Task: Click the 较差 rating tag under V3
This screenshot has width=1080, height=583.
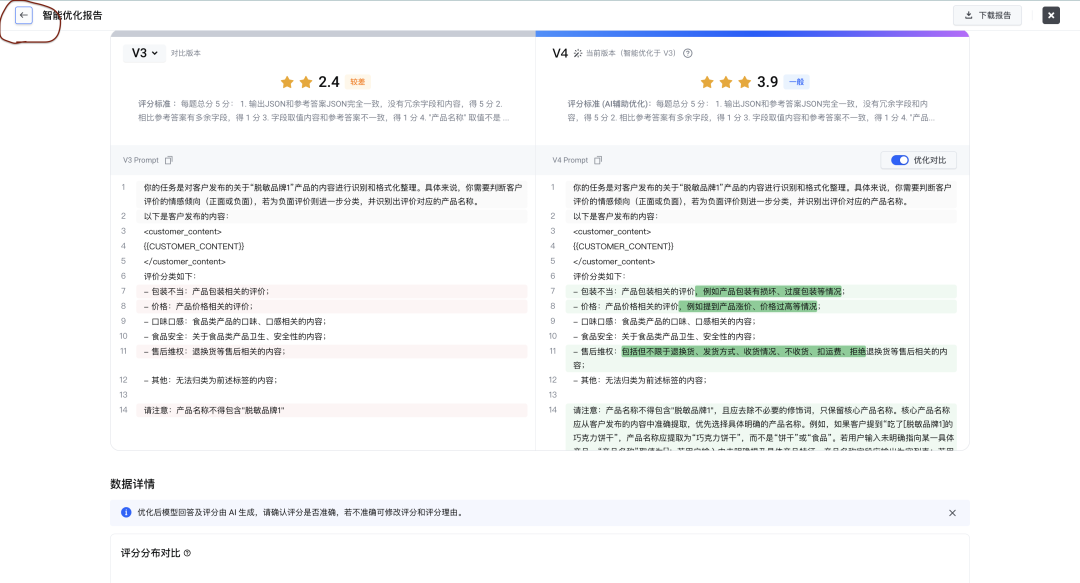Action: 357,82
